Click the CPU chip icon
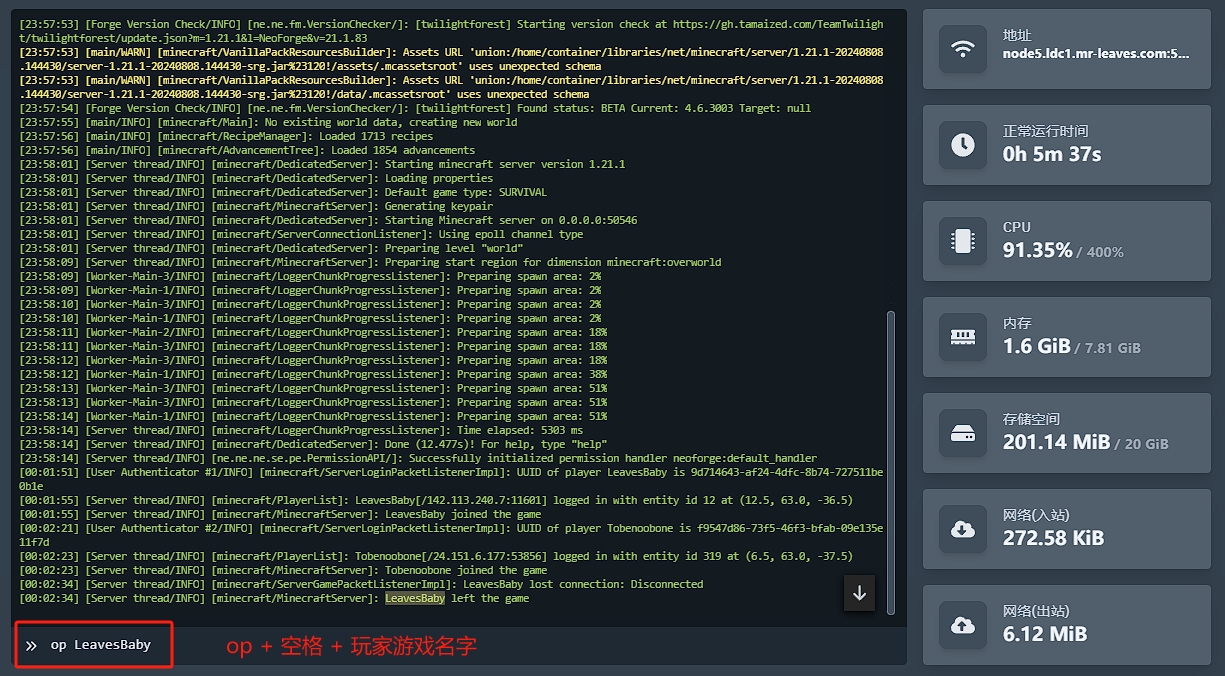This screenshot has height=676, width=1225. point(962,241)
